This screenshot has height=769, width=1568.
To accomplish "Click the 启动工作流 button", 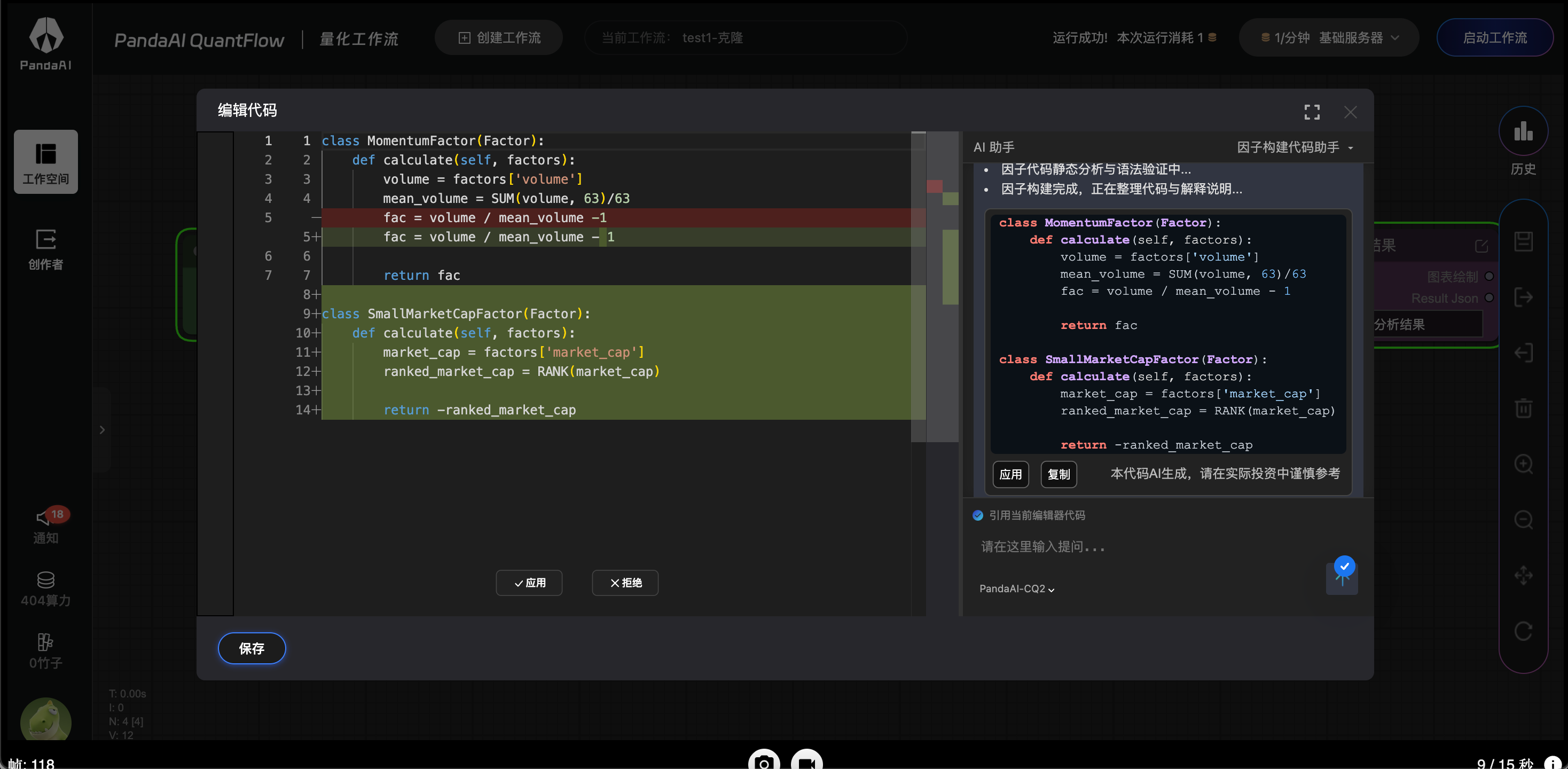I will (1494, 38).
